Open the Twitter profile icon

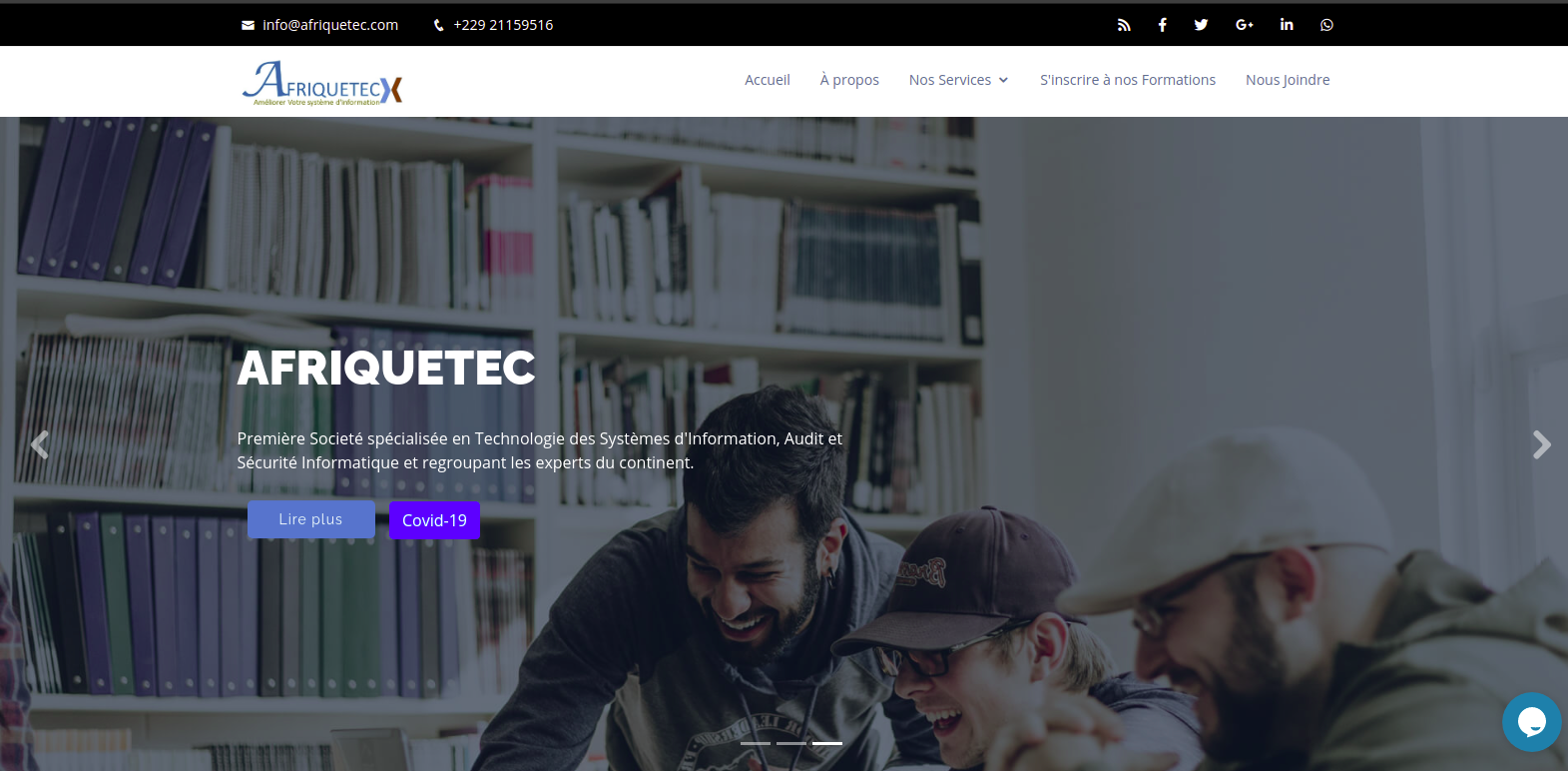[x=1201, y=25]
